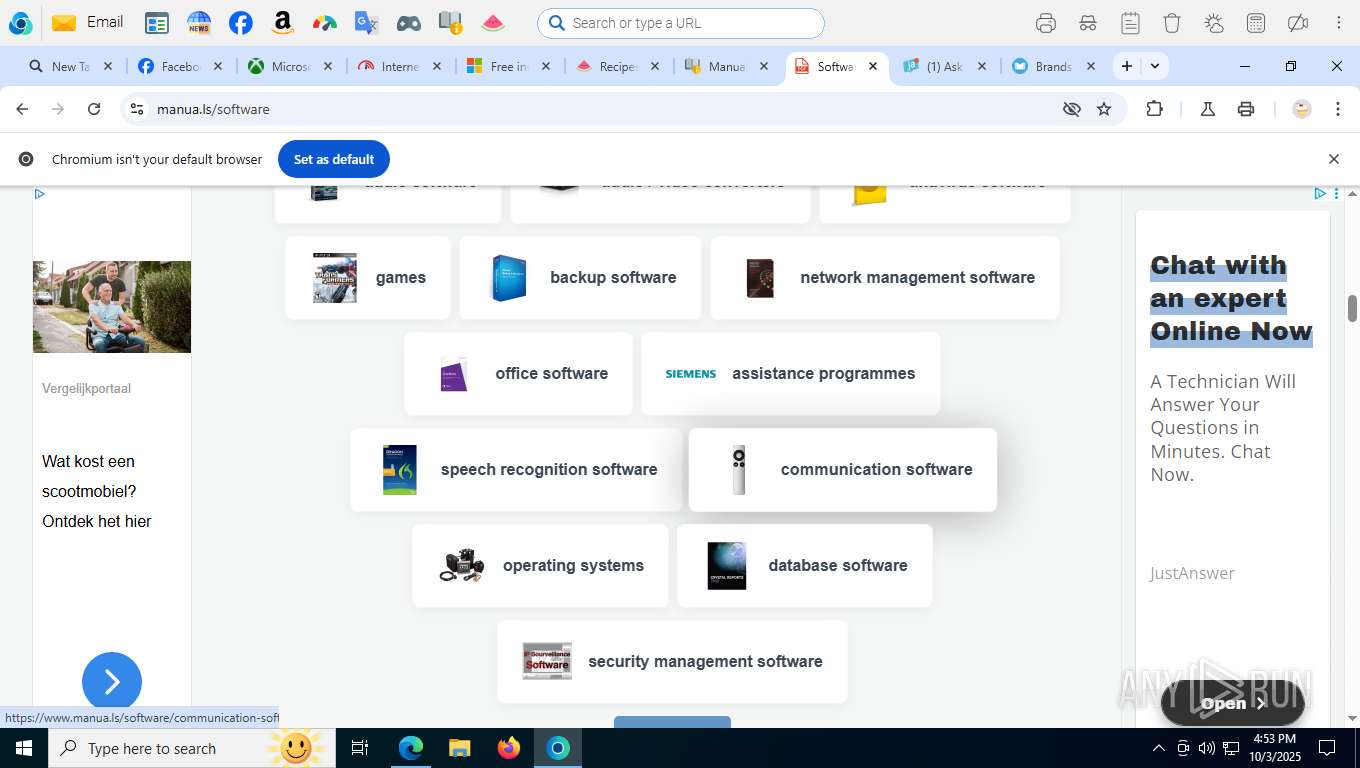Switch to the Internet speed tab
1360x768 pixels.
(x=400, y=66)
